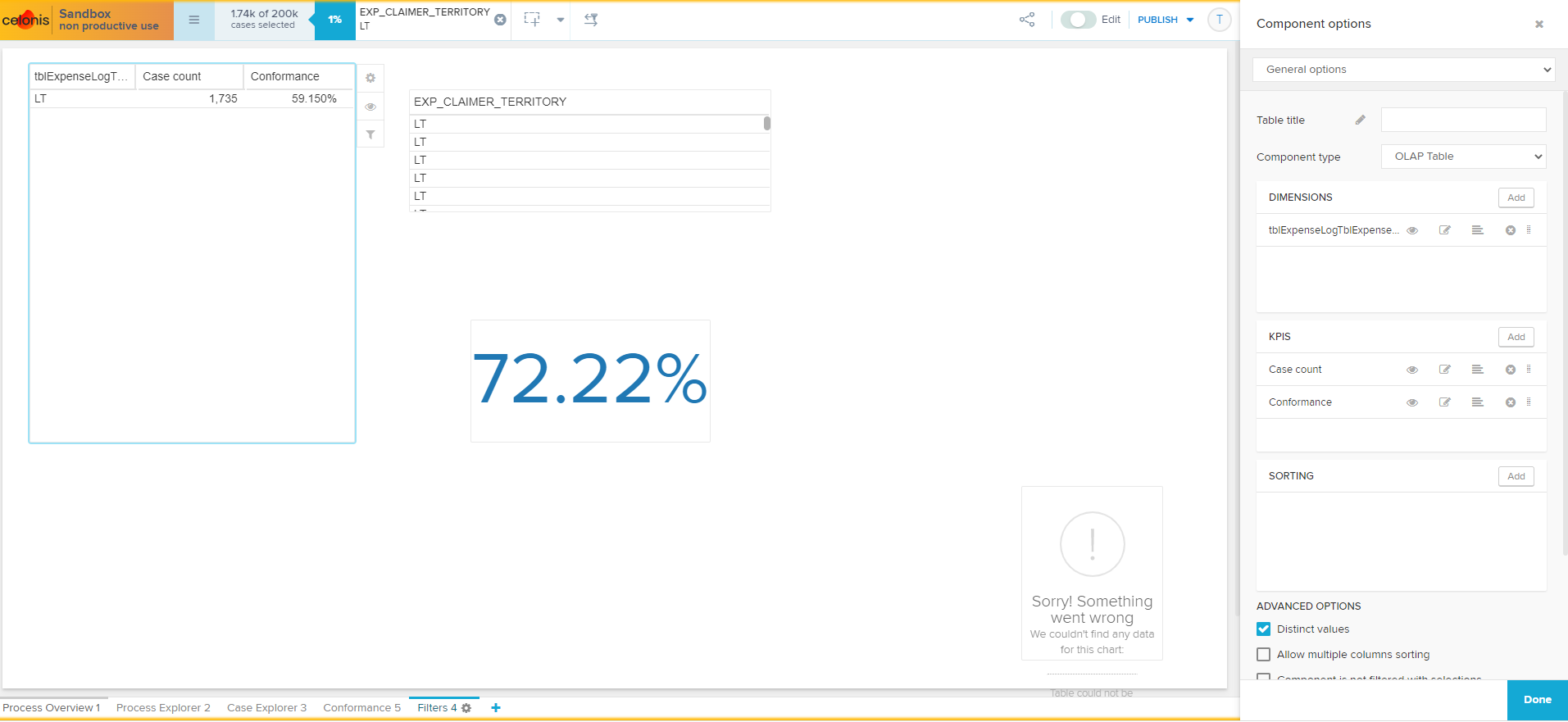Toggle the Edit mode switch

click(x=1078, y=20)
